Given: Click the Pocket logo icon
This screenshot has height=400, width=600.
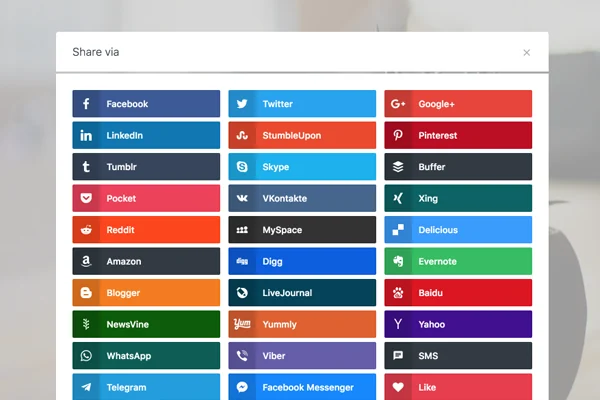Looking at the screenshot, I should click(x=86, y=198).
